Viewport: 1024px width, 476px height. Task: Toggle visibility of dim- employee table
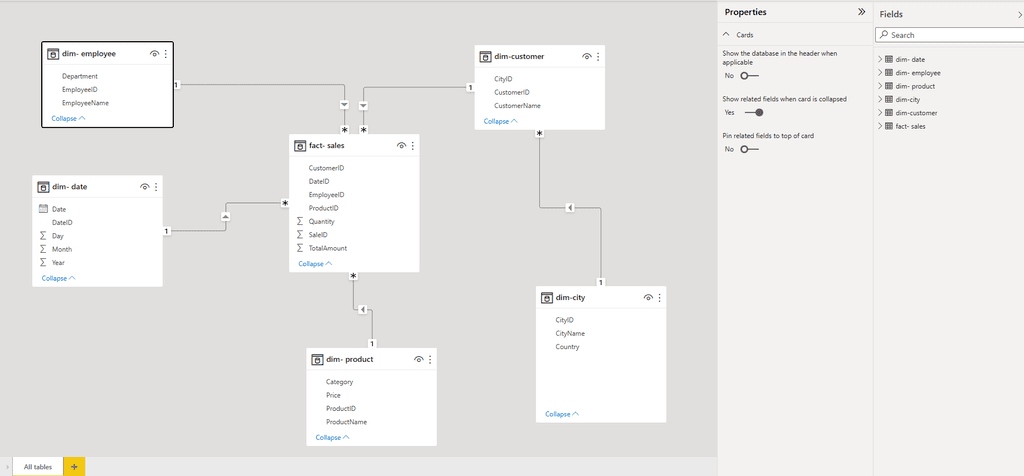[154, 54]
